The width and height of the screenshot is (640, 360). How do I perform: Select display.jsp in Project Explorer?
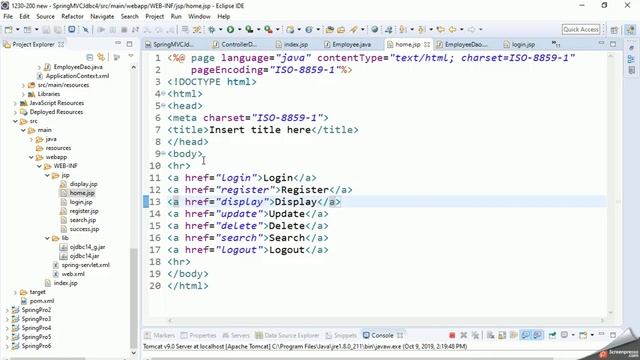pos(83,184)
